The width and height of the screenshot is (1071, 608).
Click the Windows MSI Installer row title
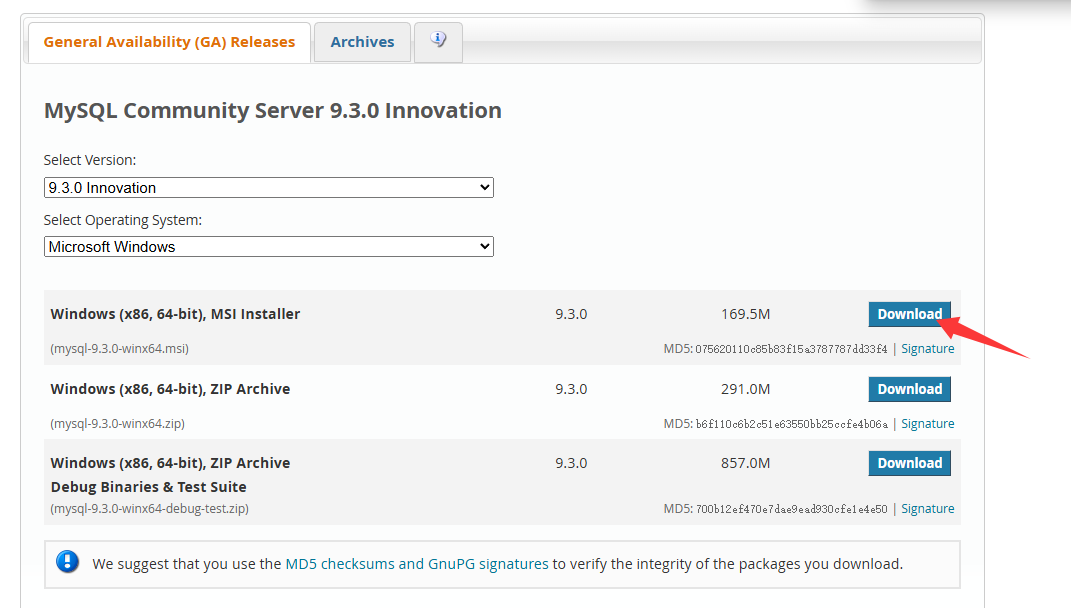[175, 314]
